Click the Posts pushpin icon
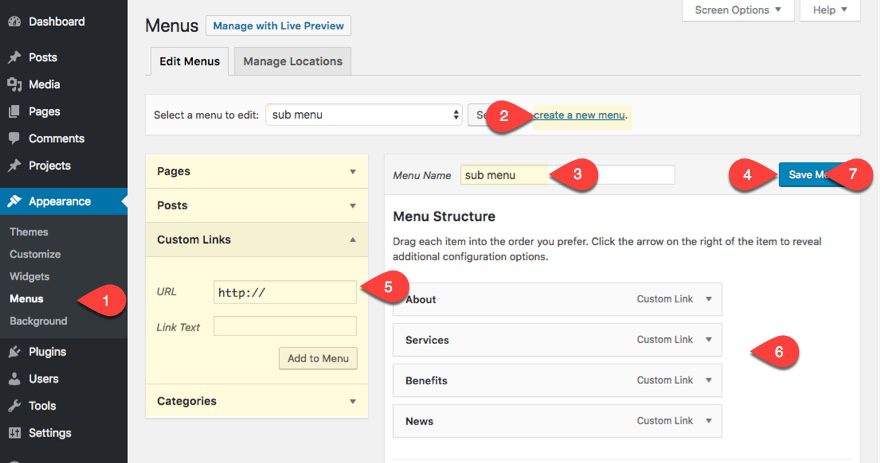880x463 pixels. [x=14, y=58]
